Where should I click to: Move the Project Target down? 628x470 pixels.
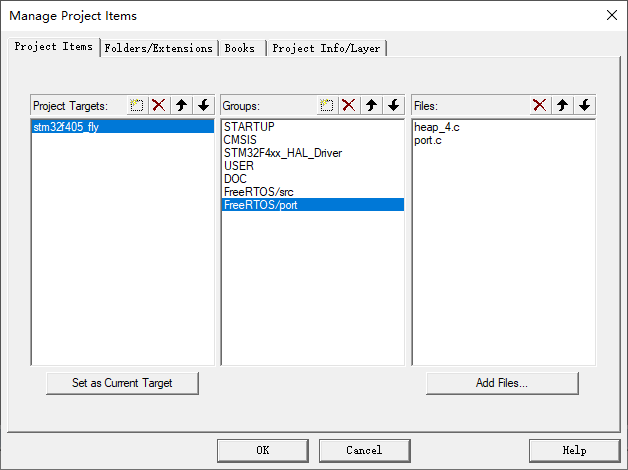pos(204,106)
